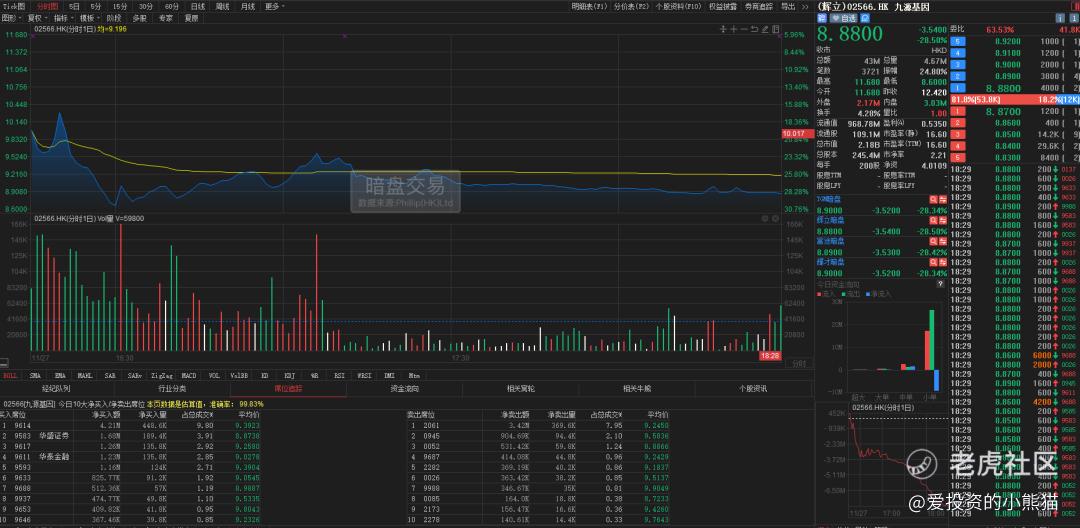Select the 富途暗盘 quote row

[882, 247]
